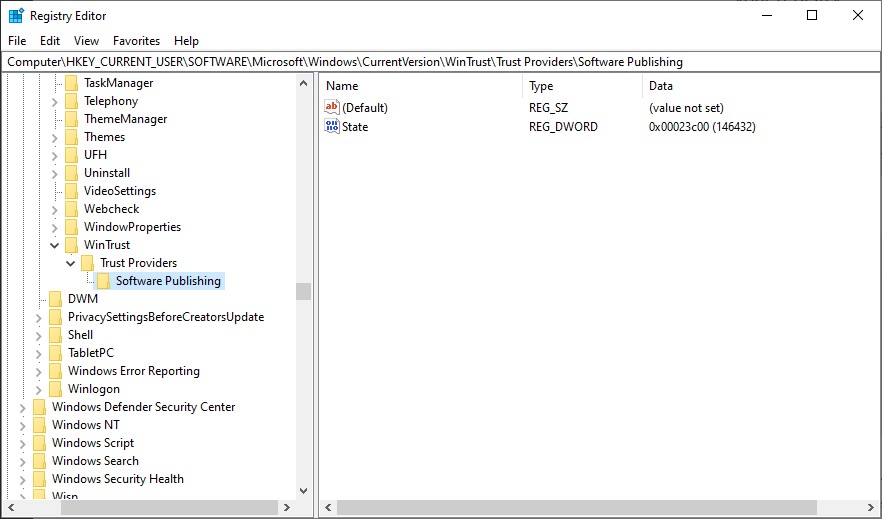
Task: Click the tree pane scroll down arrow
Action: tap(303, 491)
